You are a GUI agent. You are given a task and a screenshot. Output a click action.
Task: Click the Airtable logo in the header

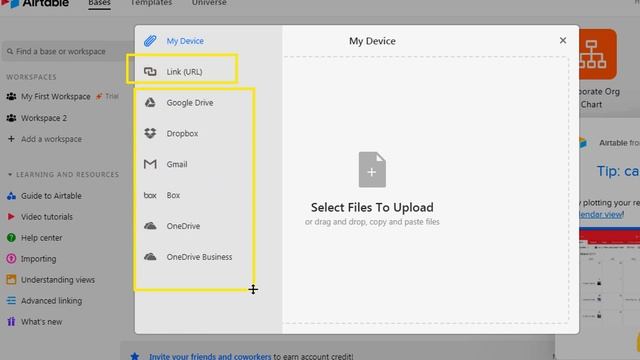(35, 3)
